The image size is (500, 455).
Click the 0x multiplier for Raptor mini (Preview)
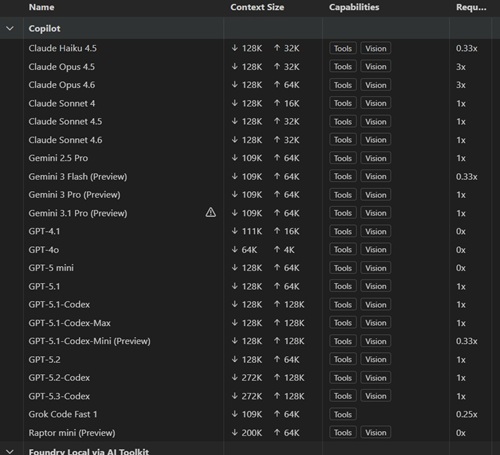(461, 433)
